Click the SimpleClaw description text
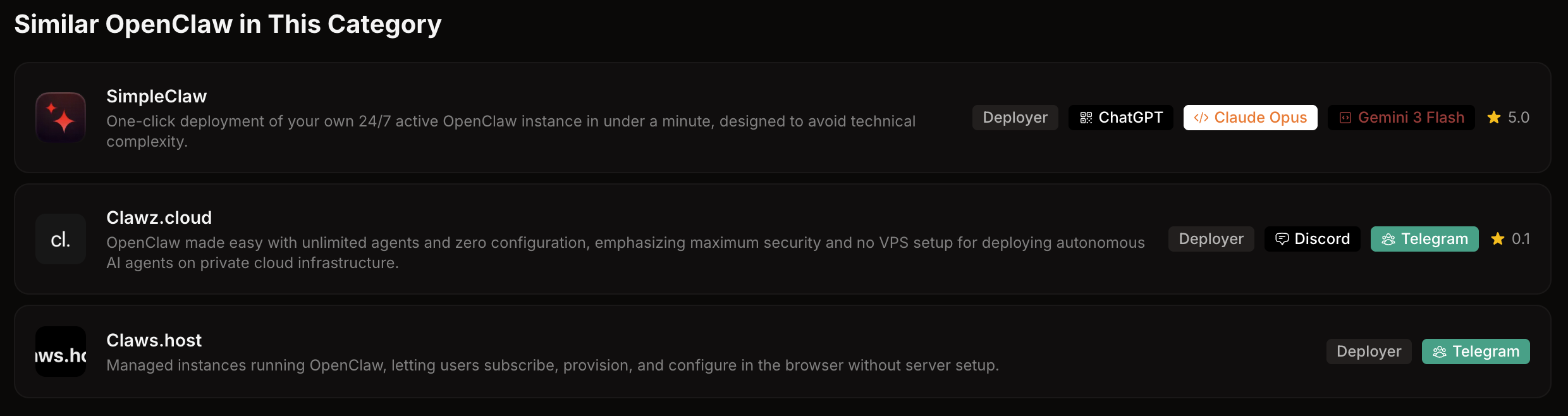 tap(510, 121)
